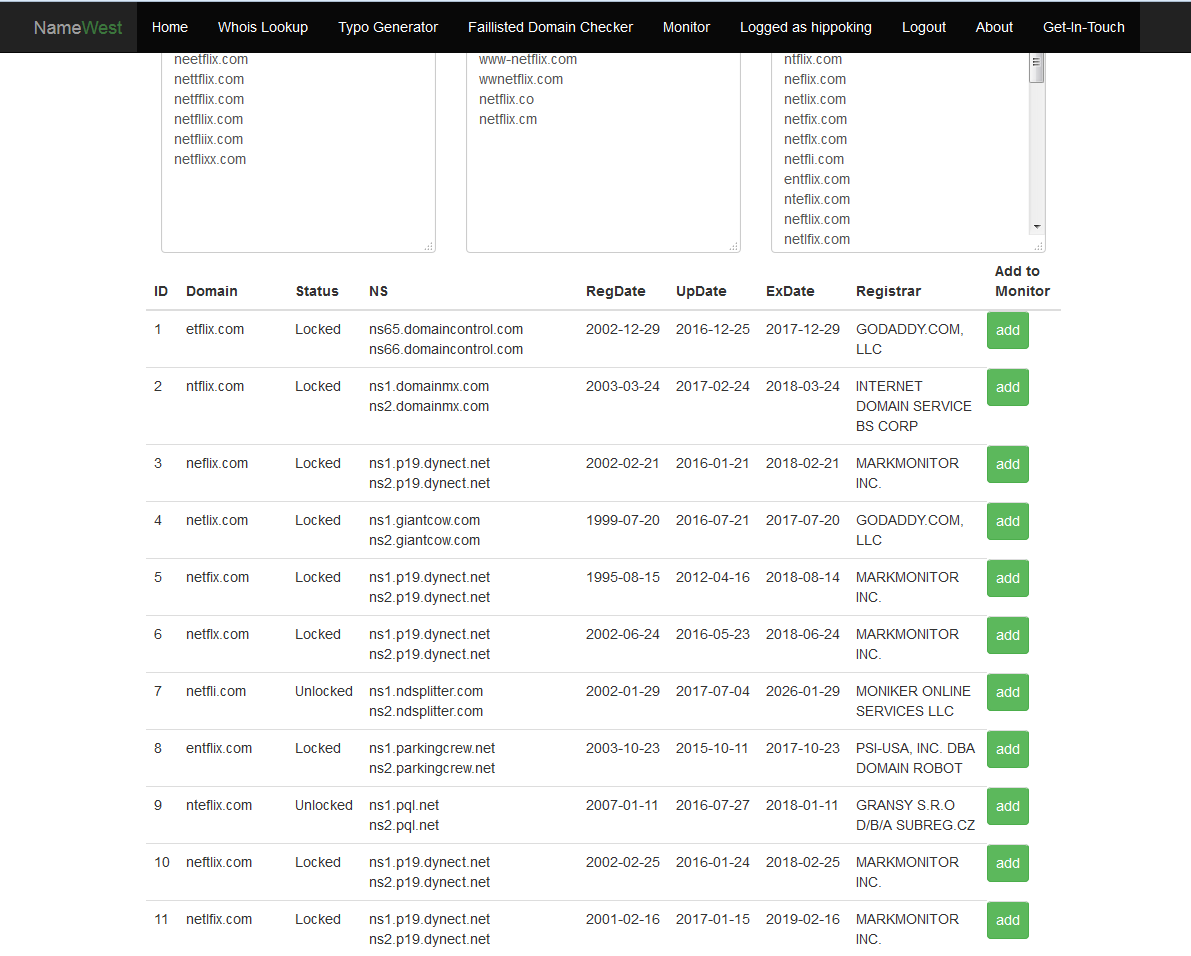This screenshot has height=956, width=1191.
Task: Open the Monitor page
Action: (686, 27)
